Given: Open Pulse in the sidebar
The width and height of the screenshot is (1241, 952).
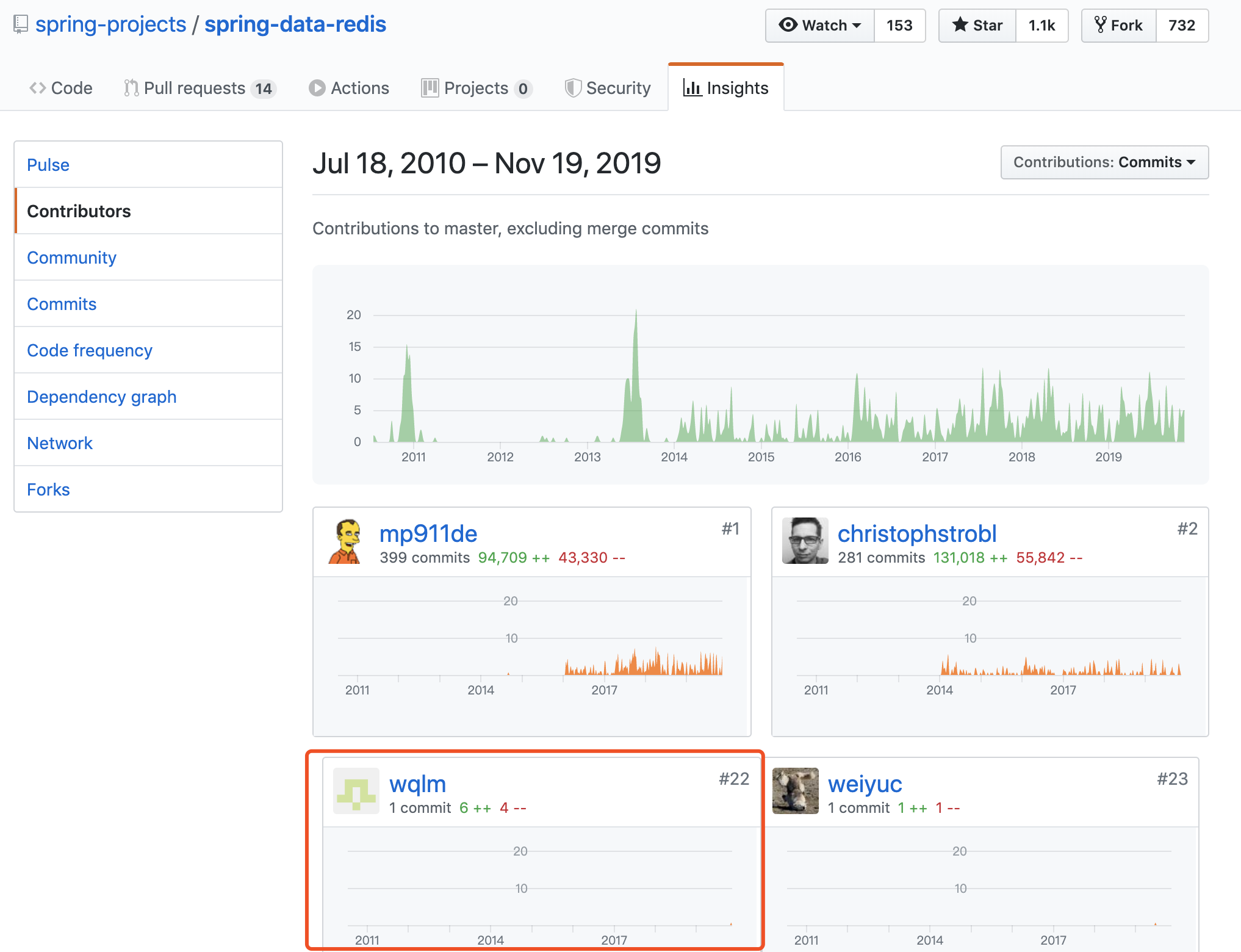Looking at the screenshot, I should pyautogui.click(x=148, y=165).
